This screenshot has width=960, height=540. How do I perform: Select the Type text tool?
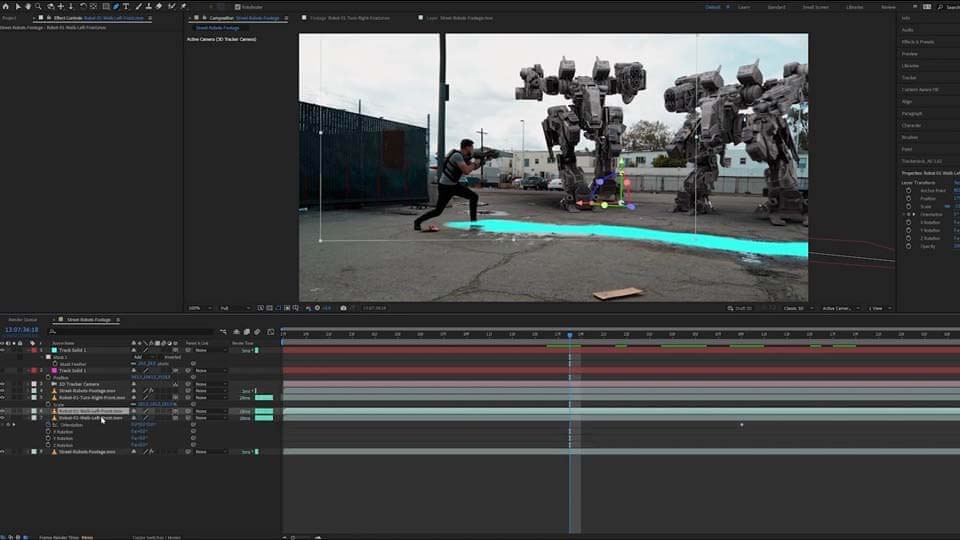point(126,6)
